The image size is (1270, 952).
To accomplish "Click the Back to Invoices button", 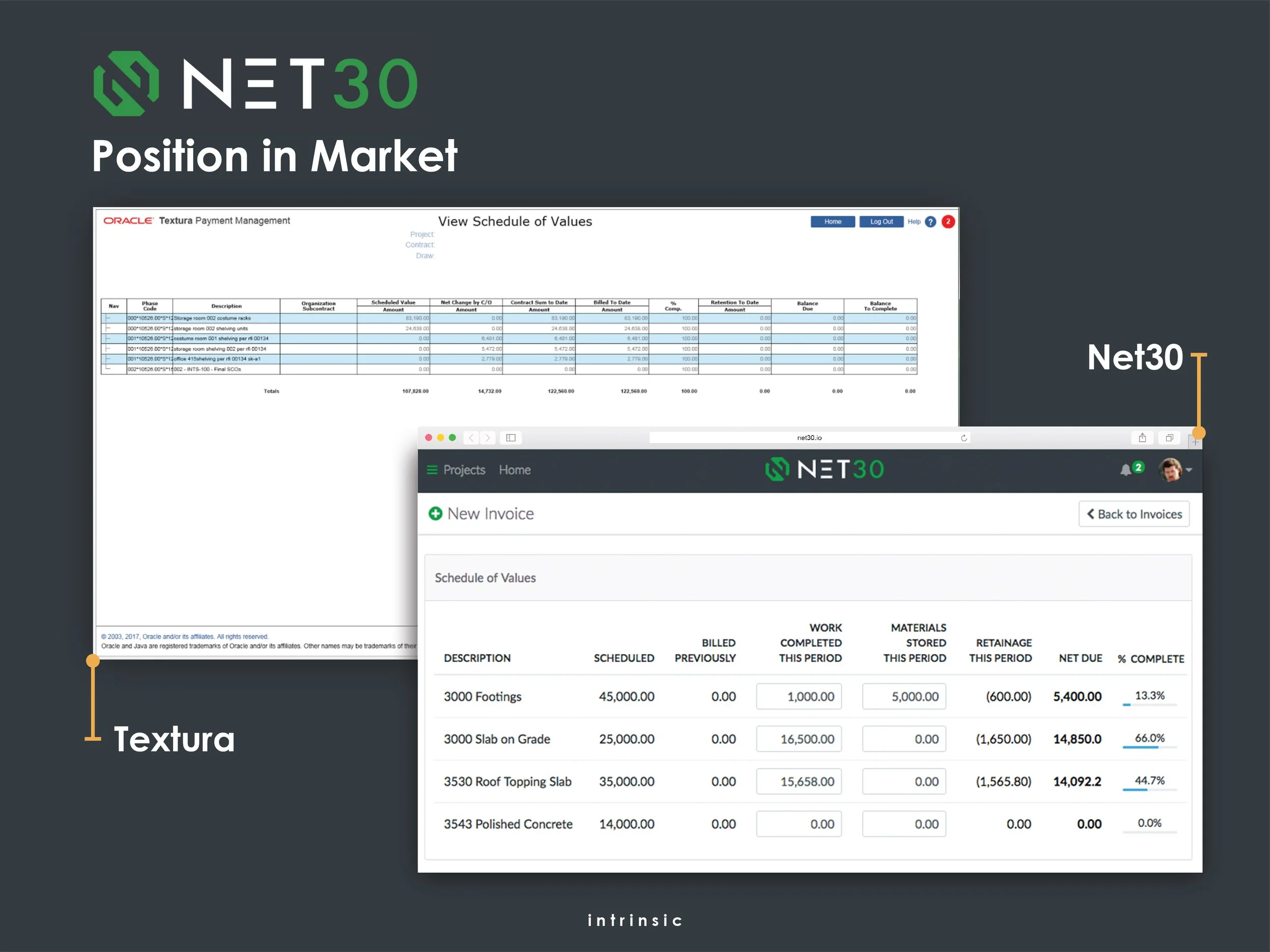I will click(x=1134, y=514).
